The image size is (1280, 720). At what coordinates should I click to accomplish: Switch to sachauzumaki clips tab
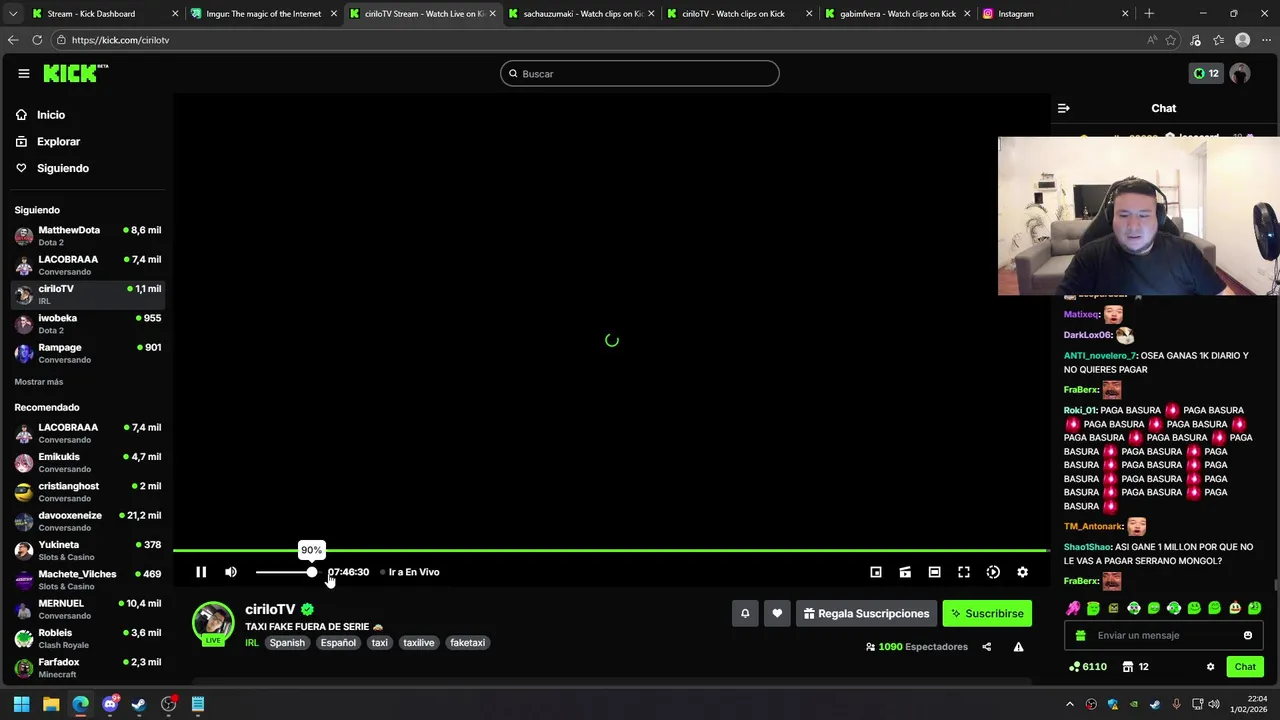(580, 14)
